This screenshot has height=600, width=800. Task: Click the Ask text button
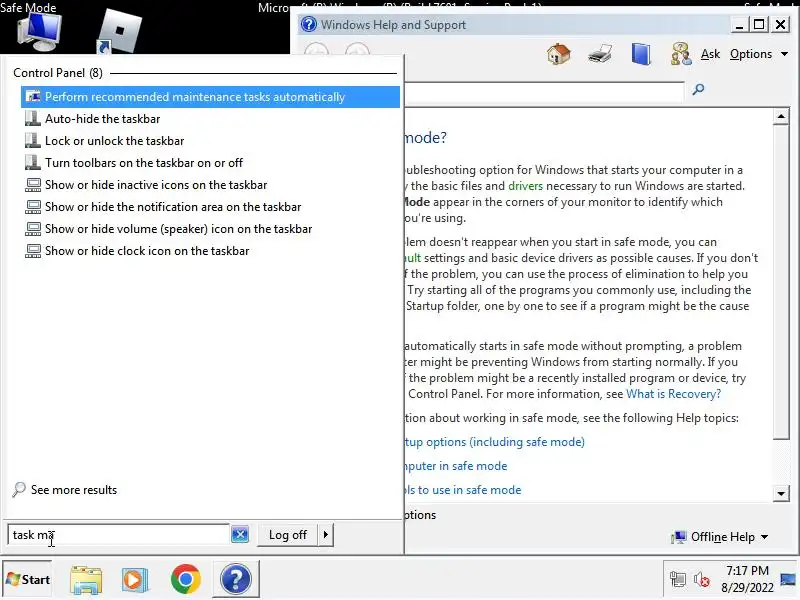coord(710,54)
